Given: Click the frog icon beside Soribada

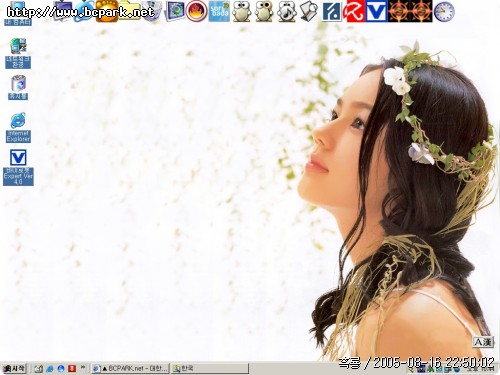Looking at the screenshot, I should click(x=242, y=11).
